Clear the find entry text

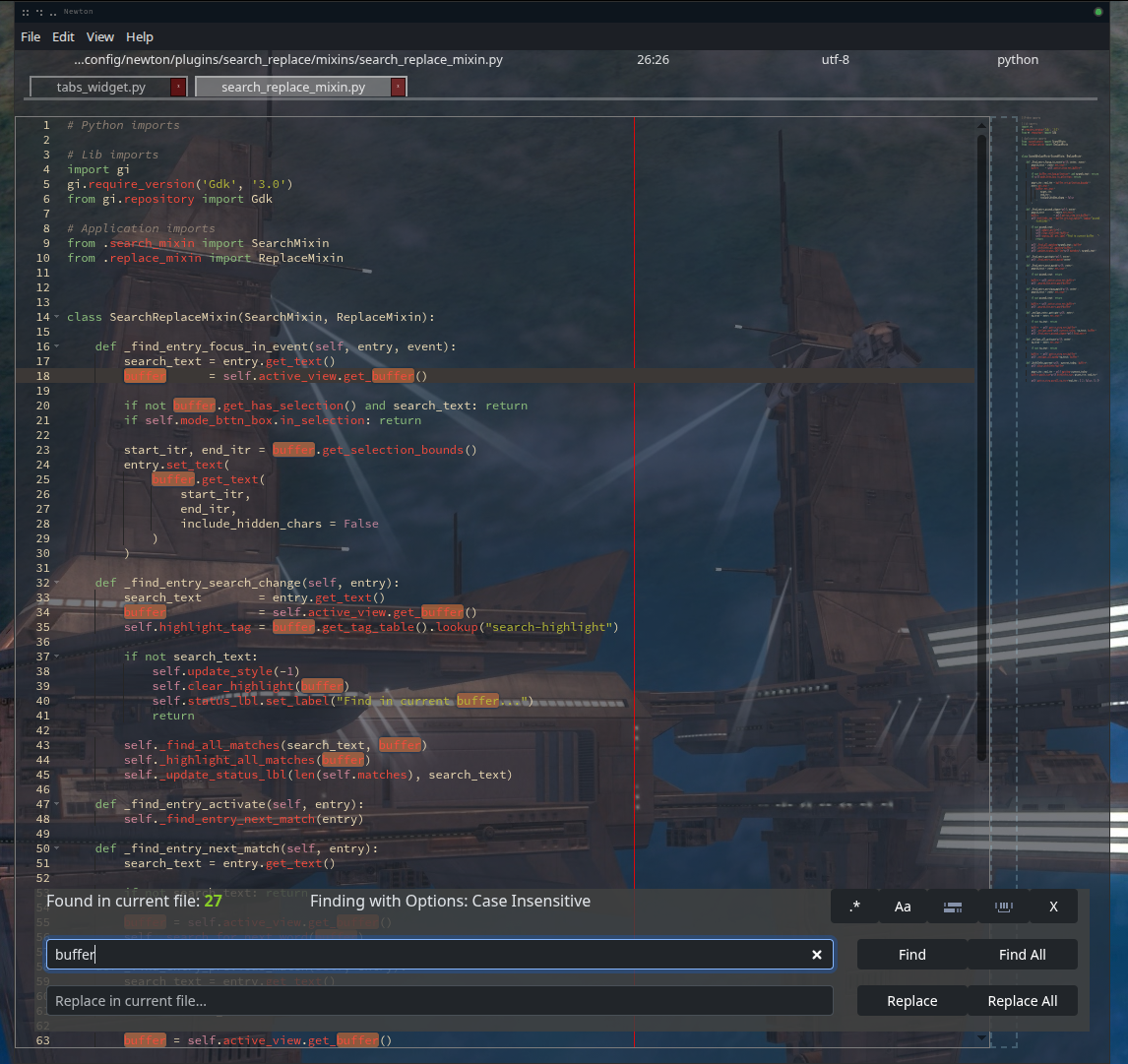click(816, 955)
